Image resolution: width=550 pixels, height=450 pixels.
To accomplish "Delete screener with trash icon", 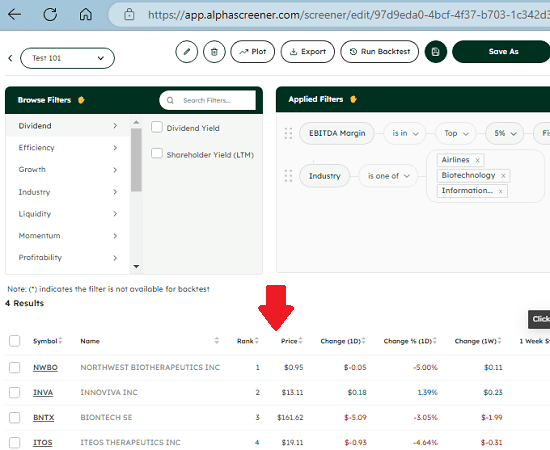I will tap(214, 52).
